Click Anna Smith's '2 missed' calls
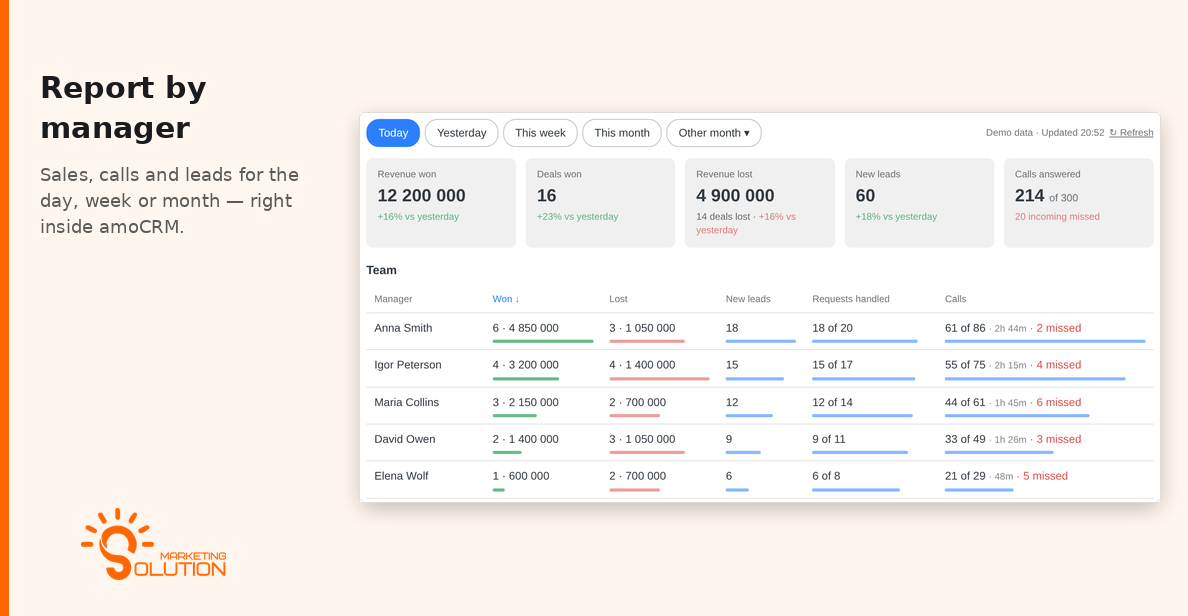1188x616 pixels. coord(1058,328)
